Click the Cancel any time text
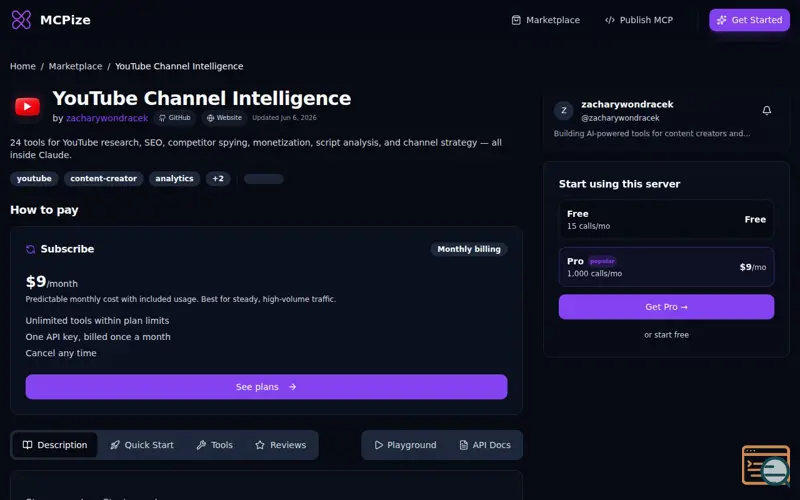Screen dimensions: 800x500 point(61,353)
